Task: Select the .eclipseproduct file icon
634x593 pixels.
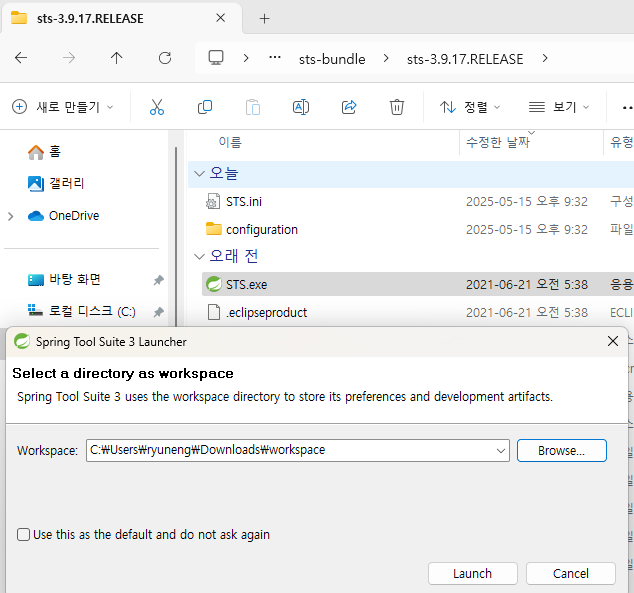Action: click(213, 312)
